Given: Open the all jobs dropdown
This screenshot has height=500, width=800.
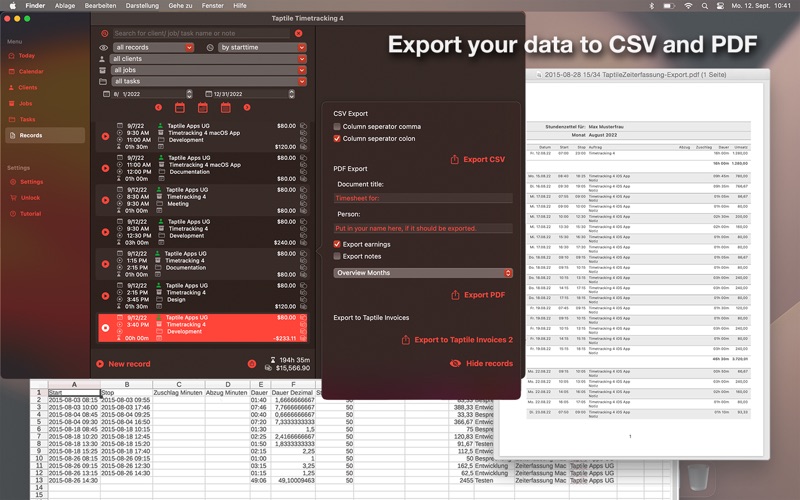Looking at the screenshot, I should [208, 70].
